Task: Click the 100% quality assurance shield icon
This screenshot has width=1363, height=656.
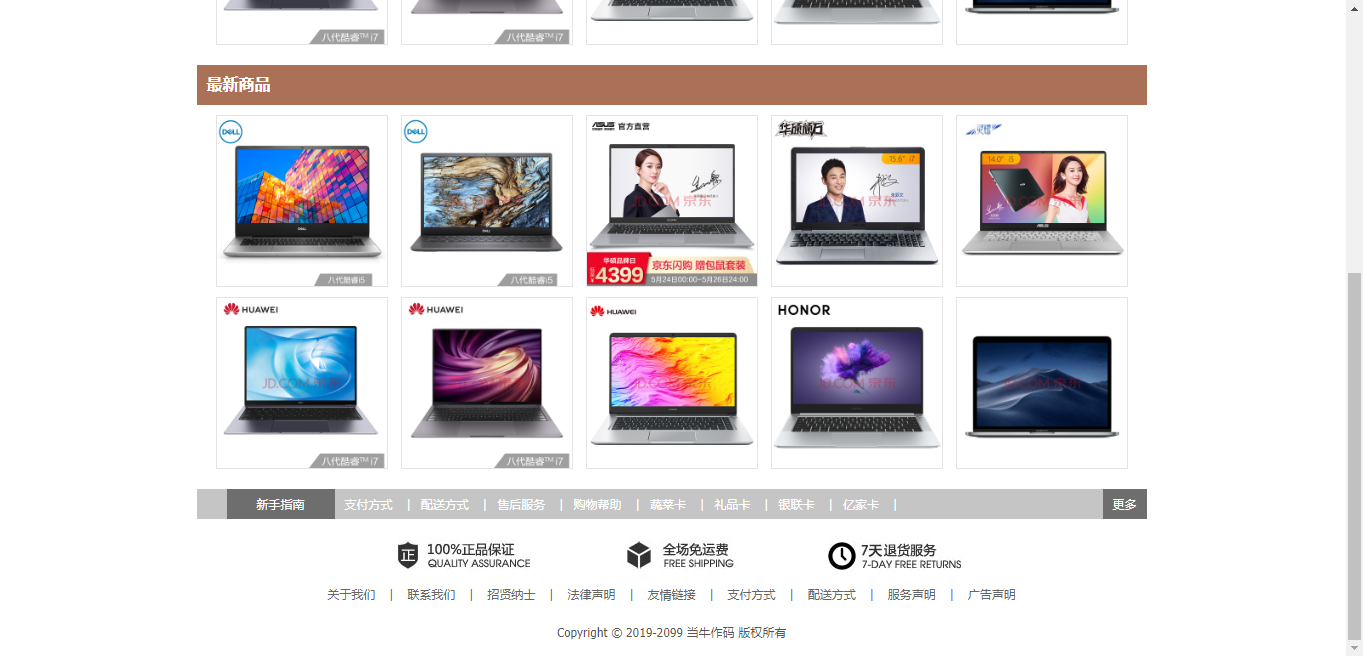Action: tap(408, 555)
